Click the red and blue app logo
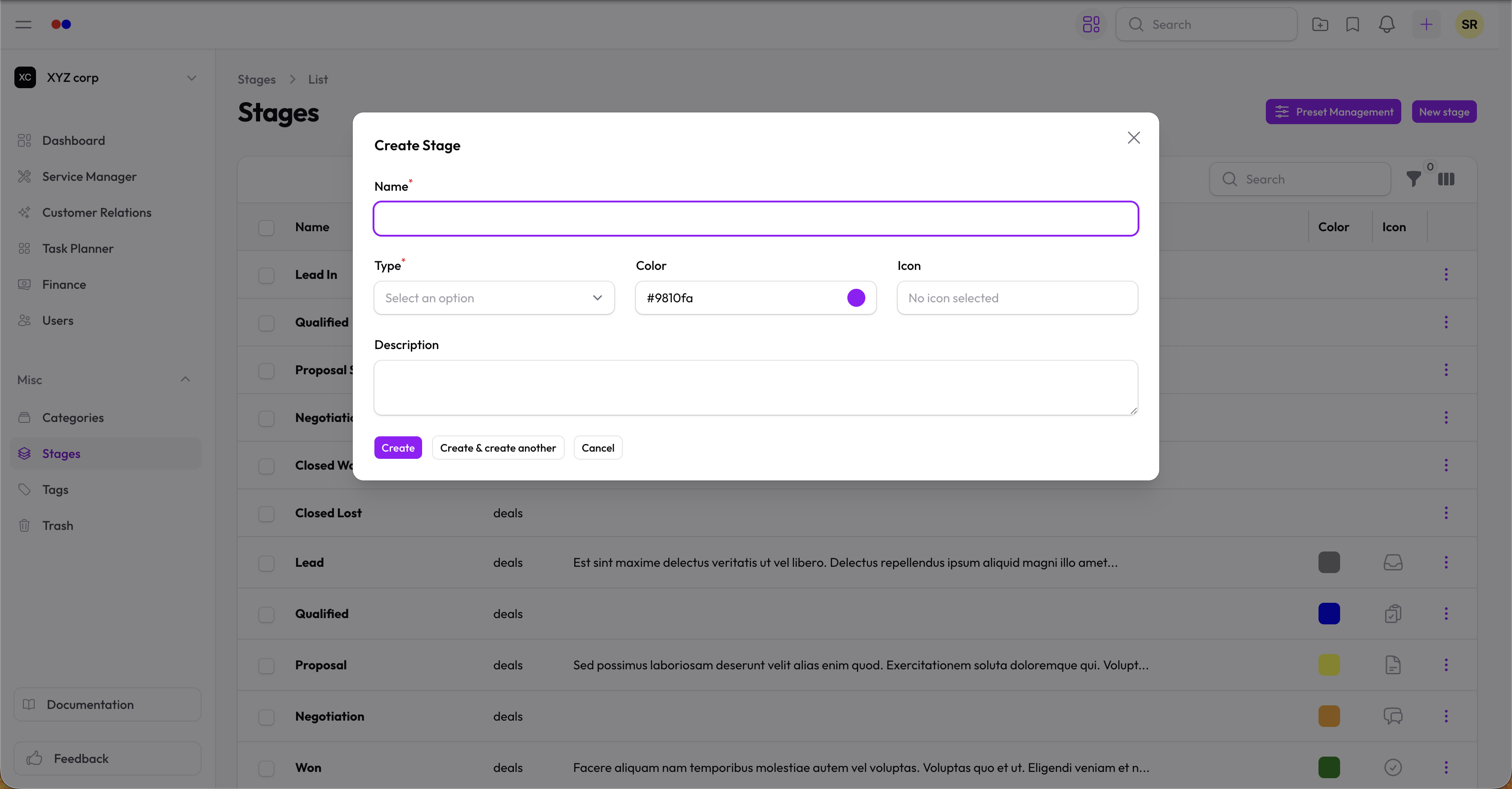The height and width of the screenshot is (789, 1512). (61, 24)
